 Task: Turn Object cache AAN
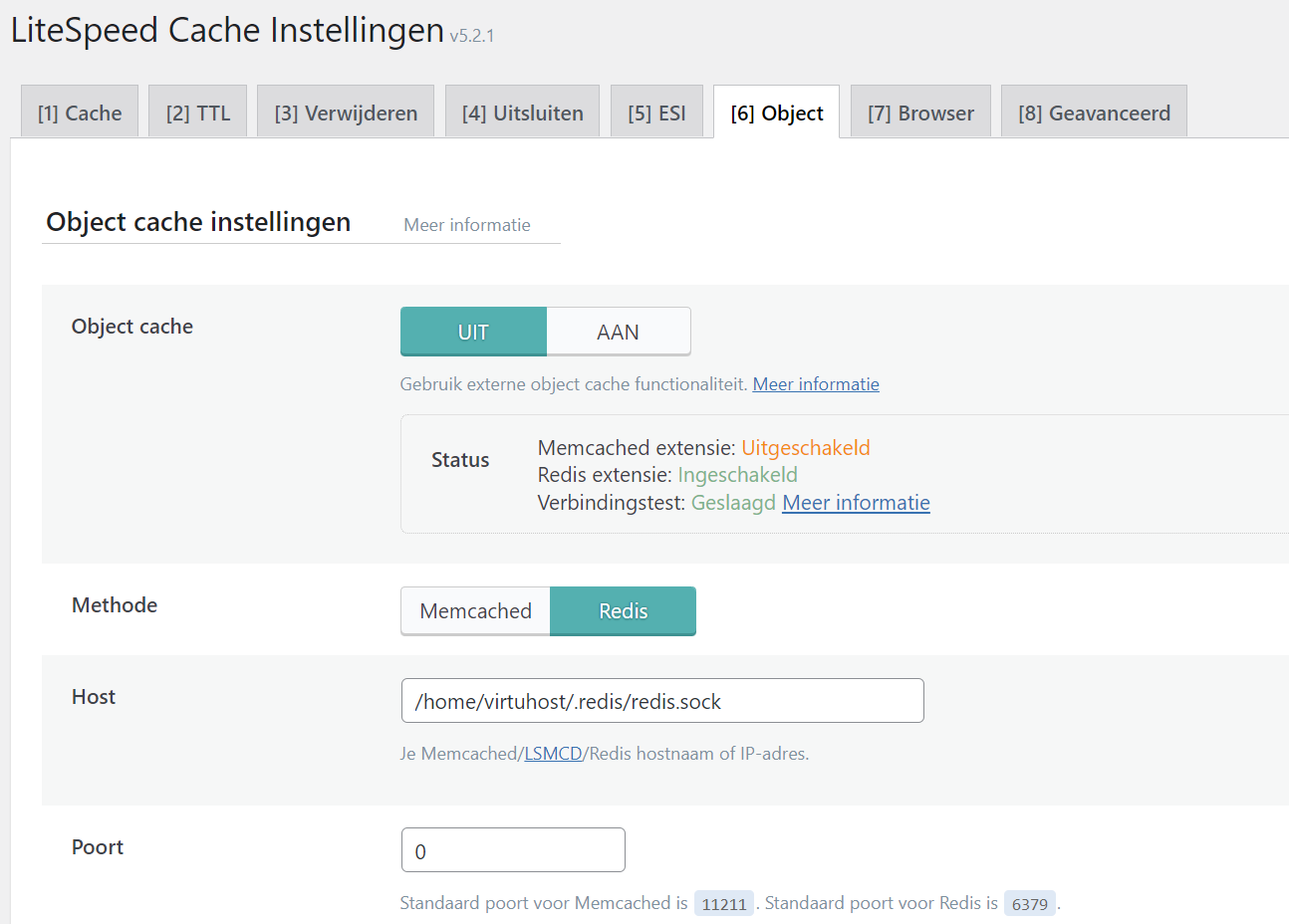pyautogui.click(x=618, y=332)
